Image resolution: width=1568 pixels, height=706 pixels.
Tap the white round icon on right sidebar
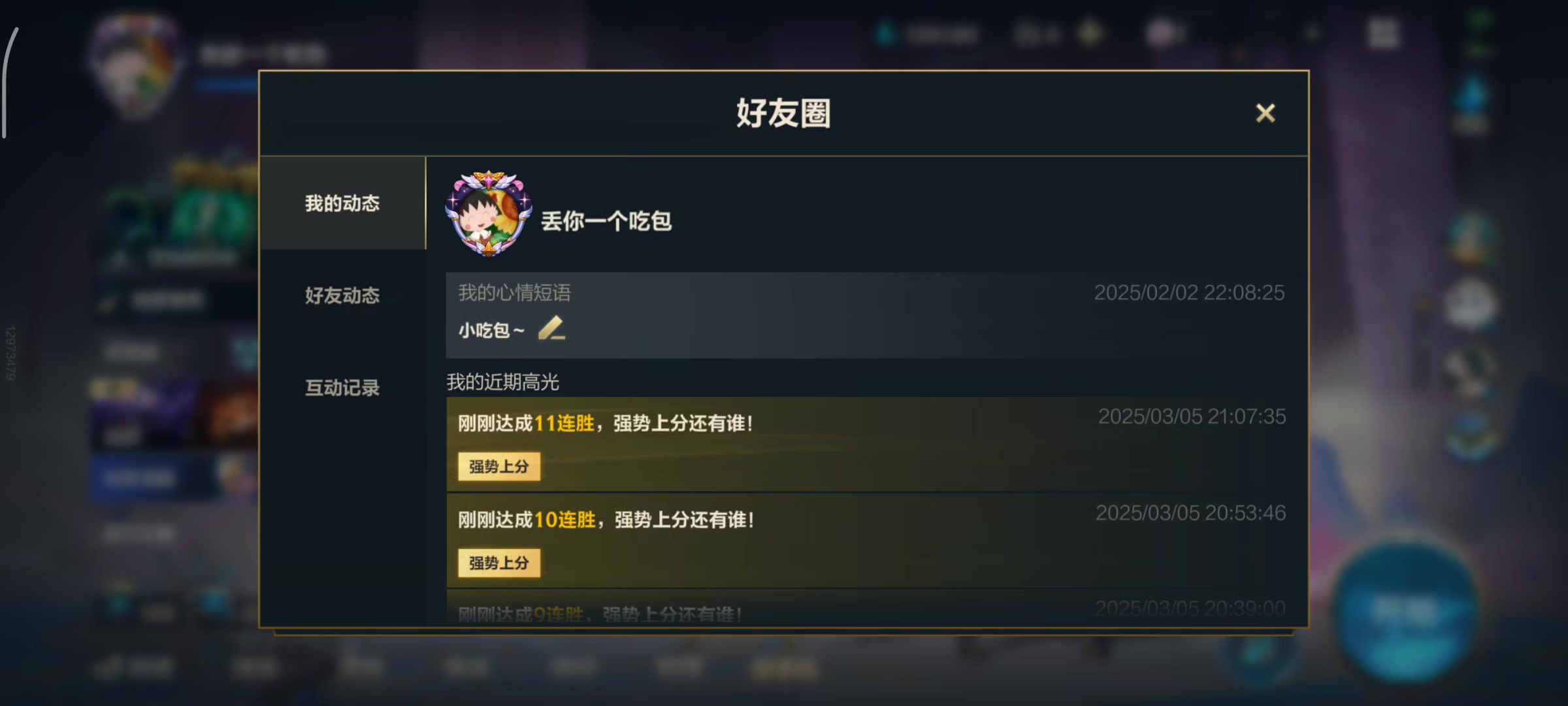(x=1470, y=304)
